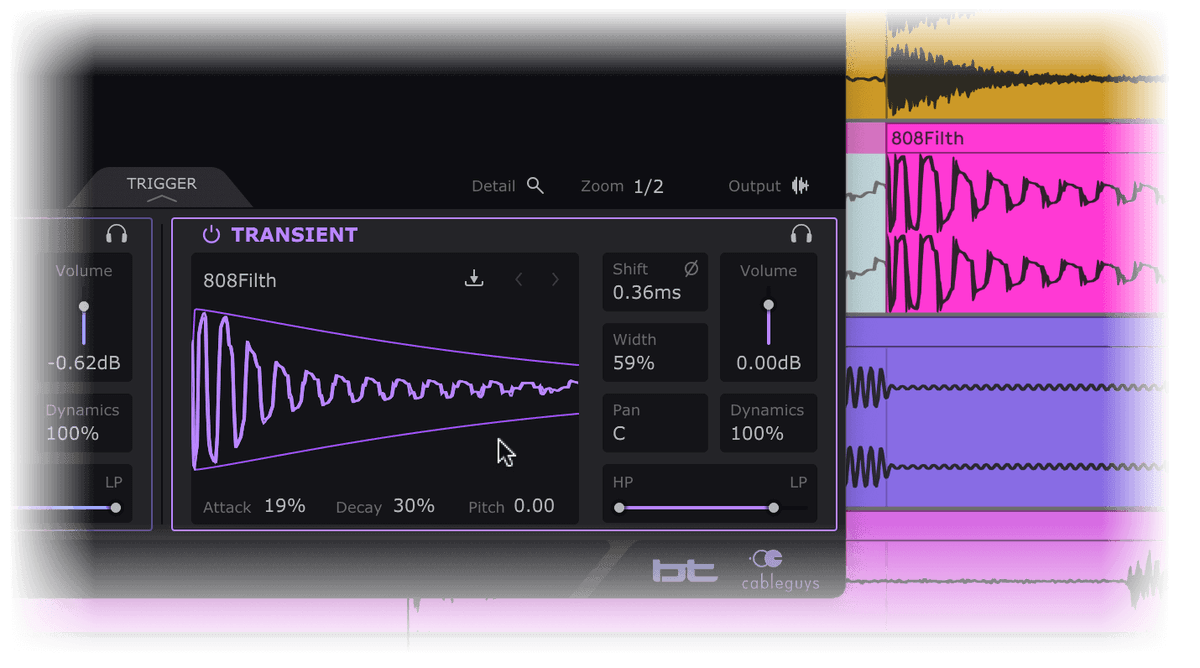1200x668 pixels.
Task: Click the BT logo
Action: (x=685, y=570)
